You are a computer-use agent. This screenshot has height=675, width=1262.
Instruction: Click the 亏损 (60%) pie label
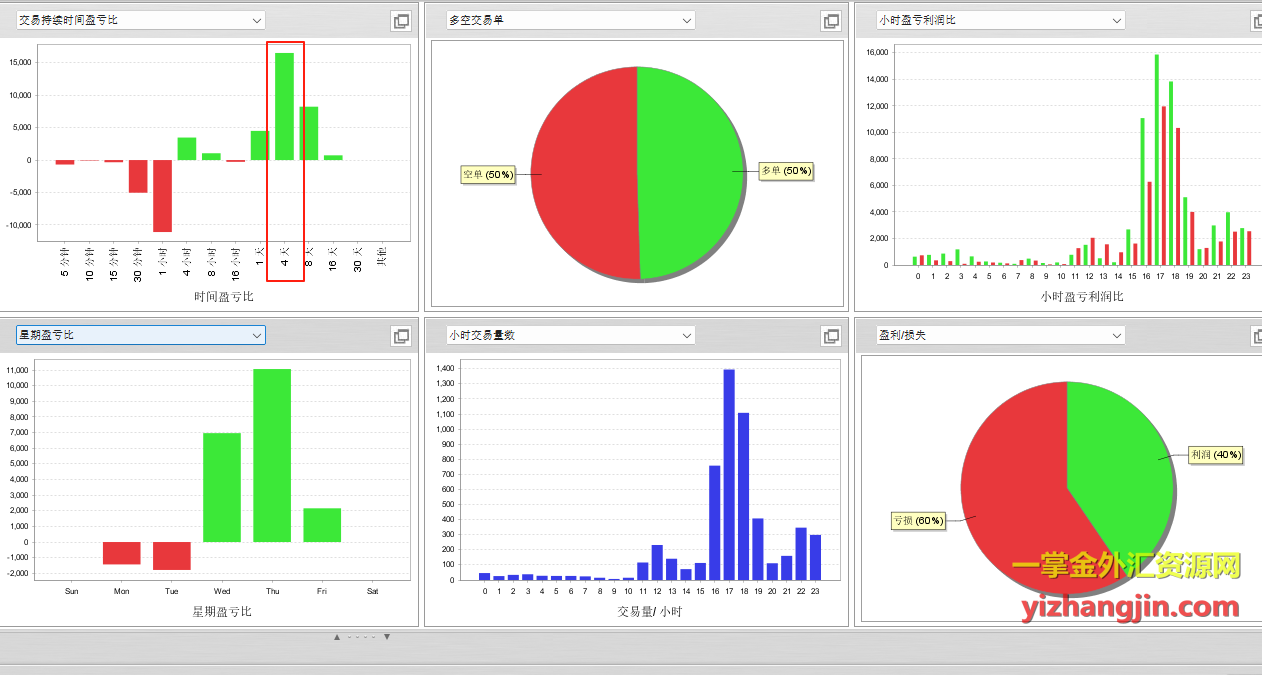click(918, 521)
